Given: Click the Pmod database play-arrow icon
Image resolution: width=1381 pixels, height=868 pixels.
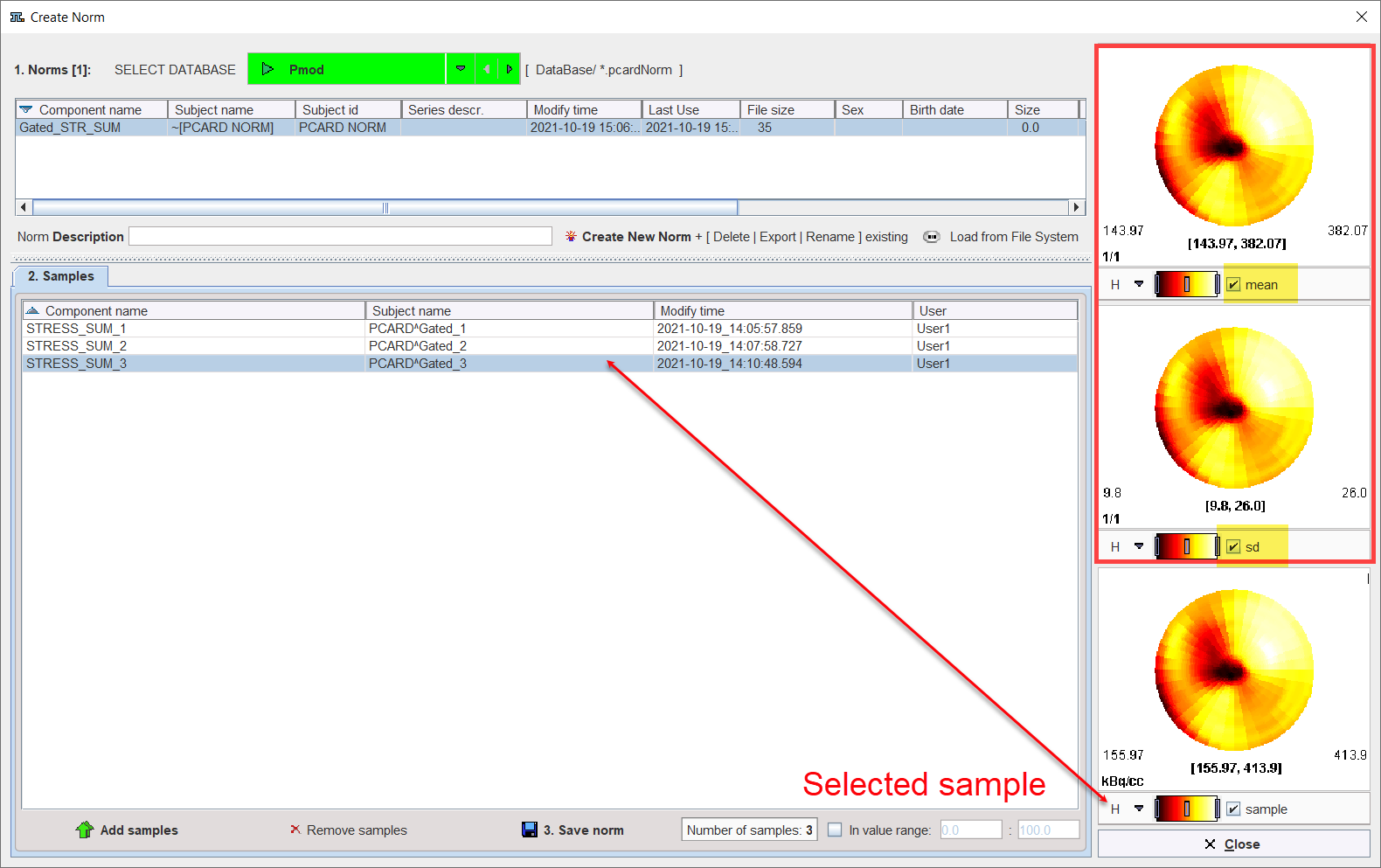Looking at the screenshot, I should [x=267, y=69].
